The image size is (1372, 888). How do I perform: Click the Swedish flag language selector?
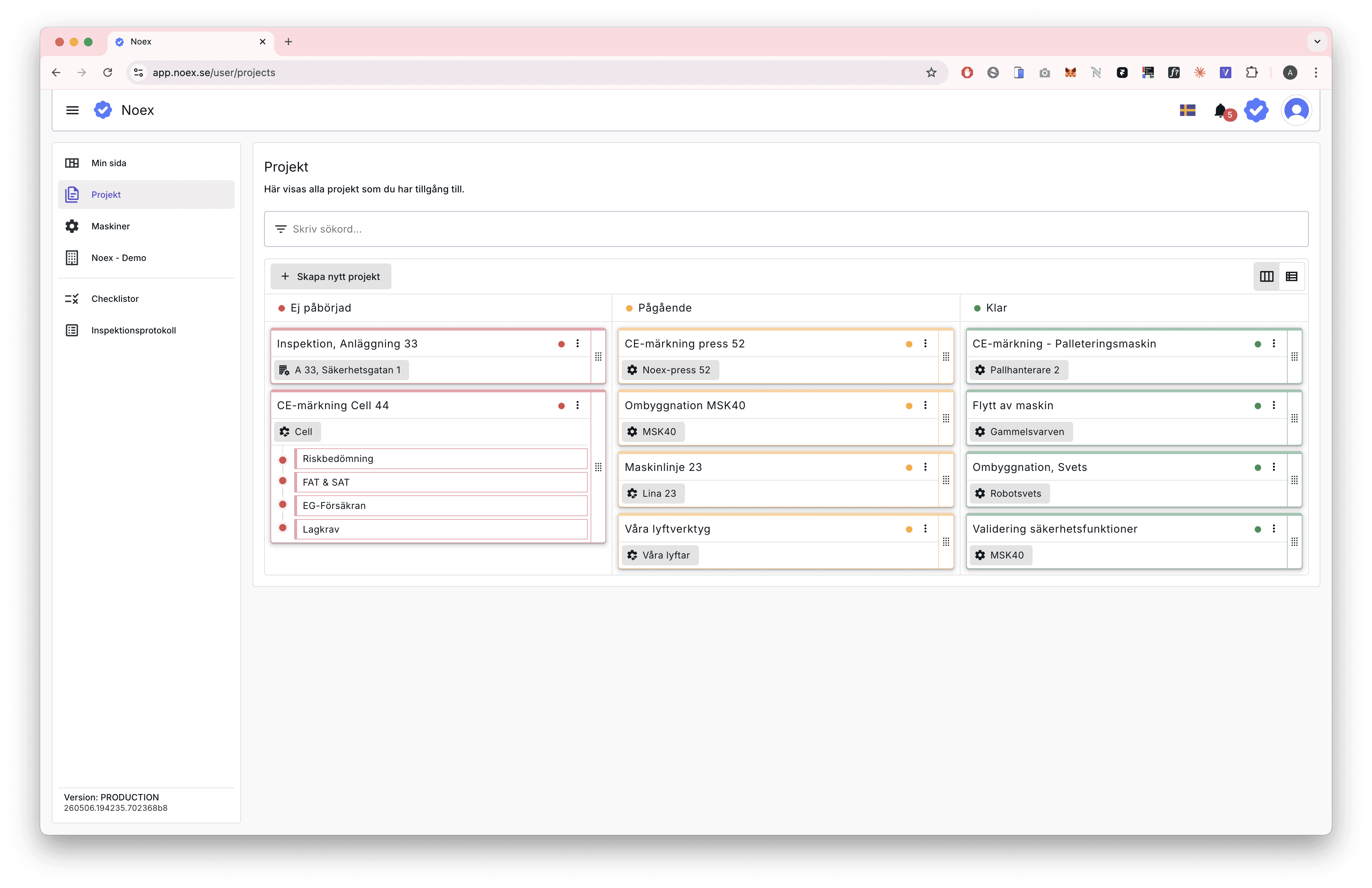point(1188,110)
